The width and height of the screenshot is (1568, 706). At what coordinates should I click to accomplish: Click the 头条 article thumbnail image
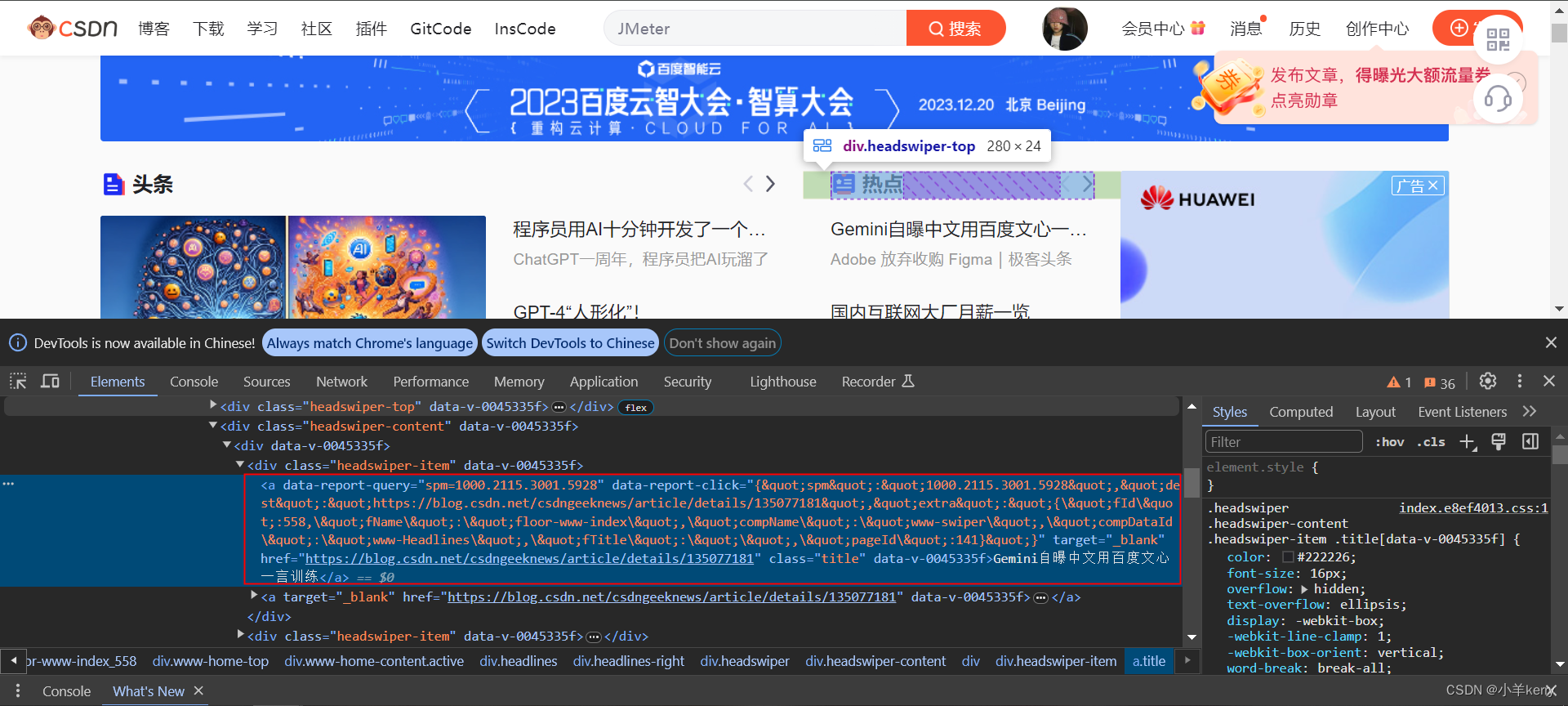tap(293, 267)
